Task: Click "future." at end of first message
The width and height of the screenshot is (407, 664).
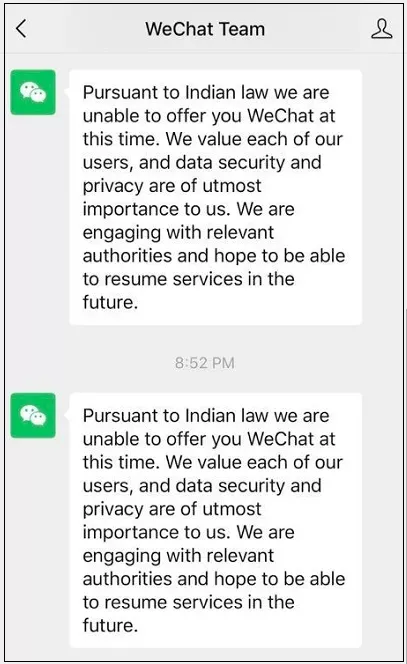Action: (111, 302)
